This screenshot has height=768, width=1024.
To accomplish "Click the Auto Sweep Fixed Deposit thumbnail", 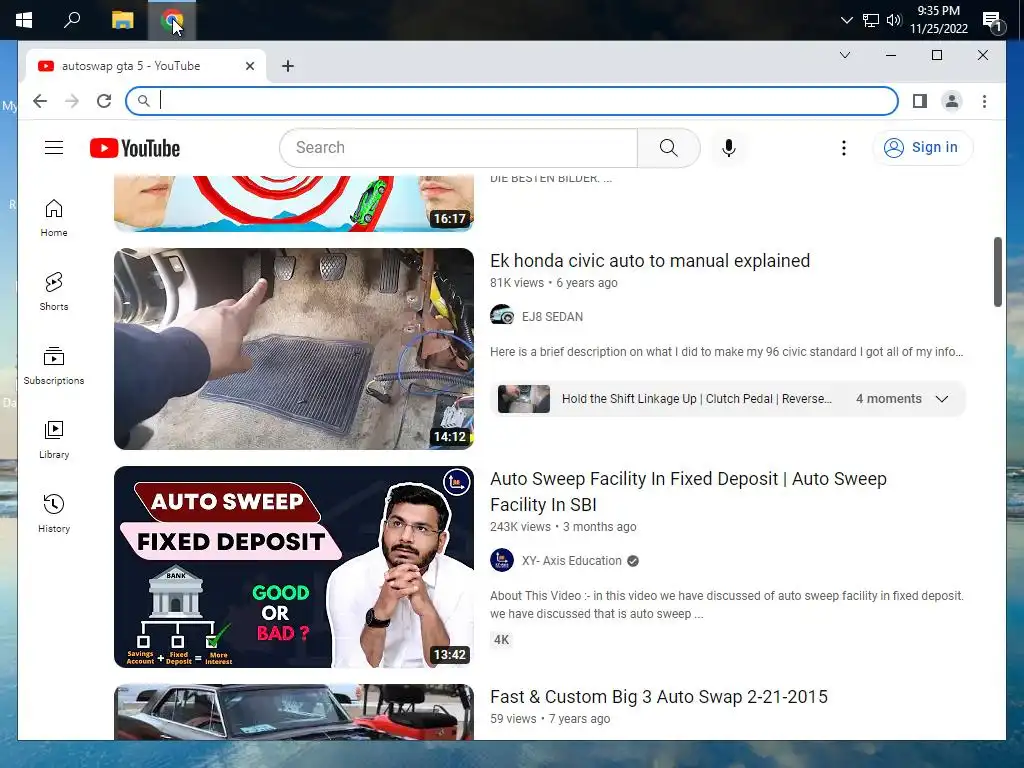I will pyautogui.click(x=294, y=567).
